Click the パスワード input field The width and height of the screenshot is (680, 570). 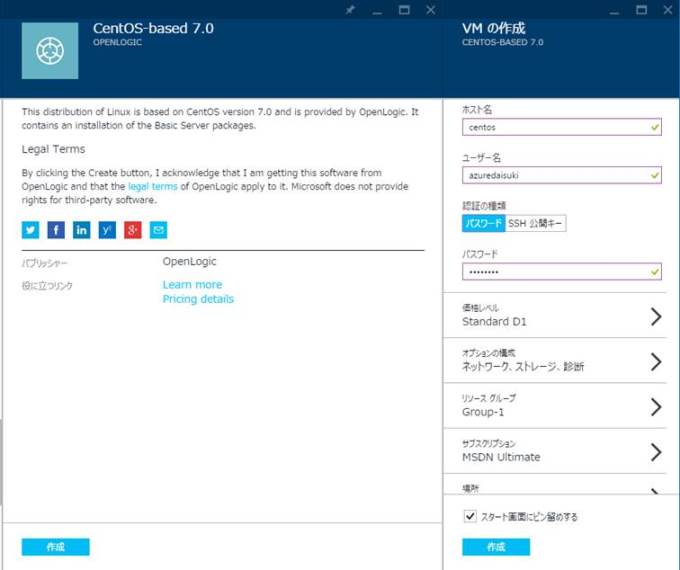pos(562,272)
